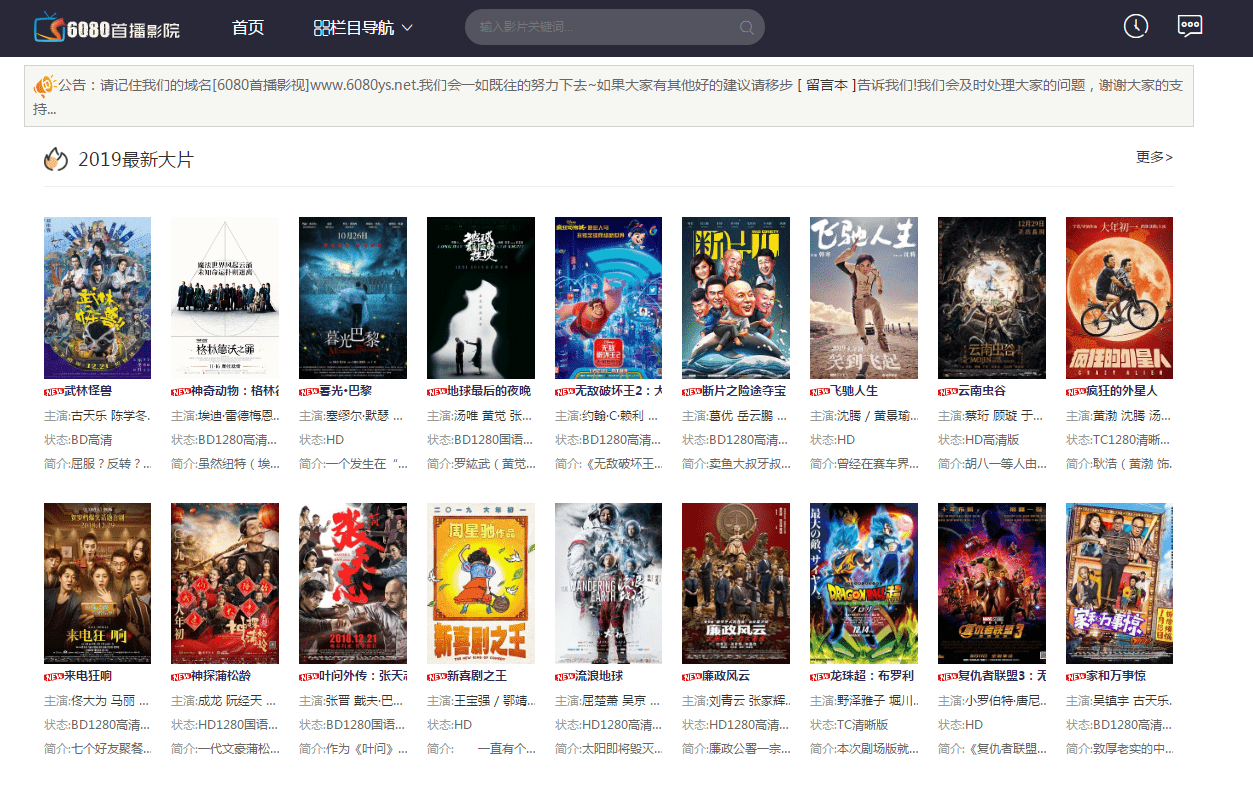Open the 叶问外传 movie poster
This screenshot has width=1253, height=804.
(353, 583)
